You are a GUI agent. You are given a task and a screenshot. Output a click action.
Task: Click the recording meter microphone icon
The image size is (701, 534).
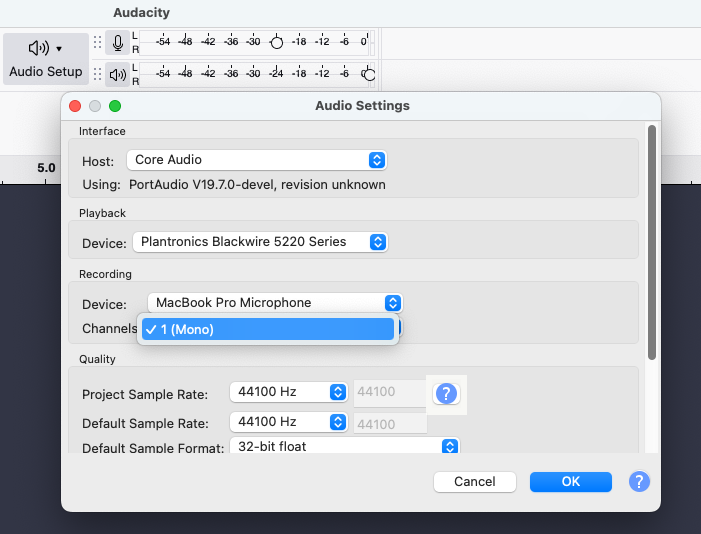click(118, 43)
